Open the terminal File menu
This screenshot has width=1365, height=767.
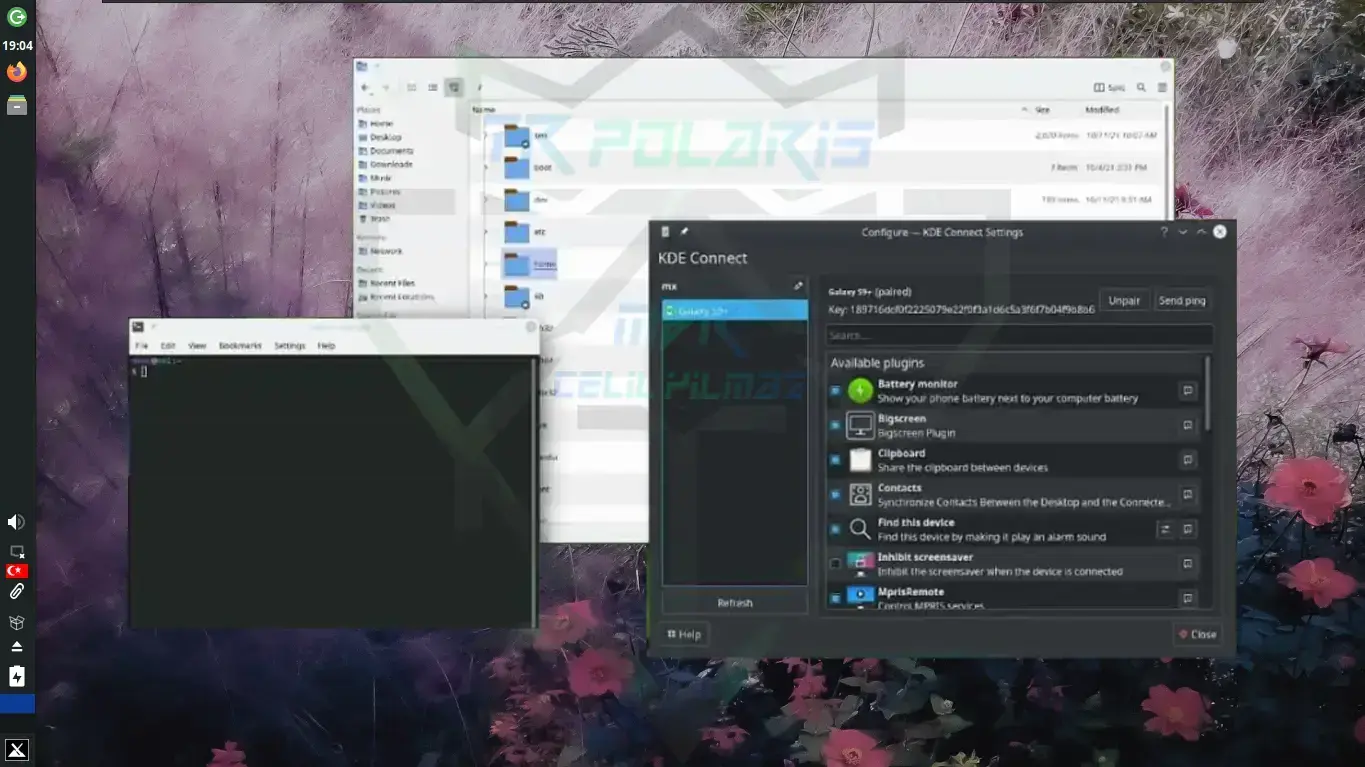coord(141,346)
